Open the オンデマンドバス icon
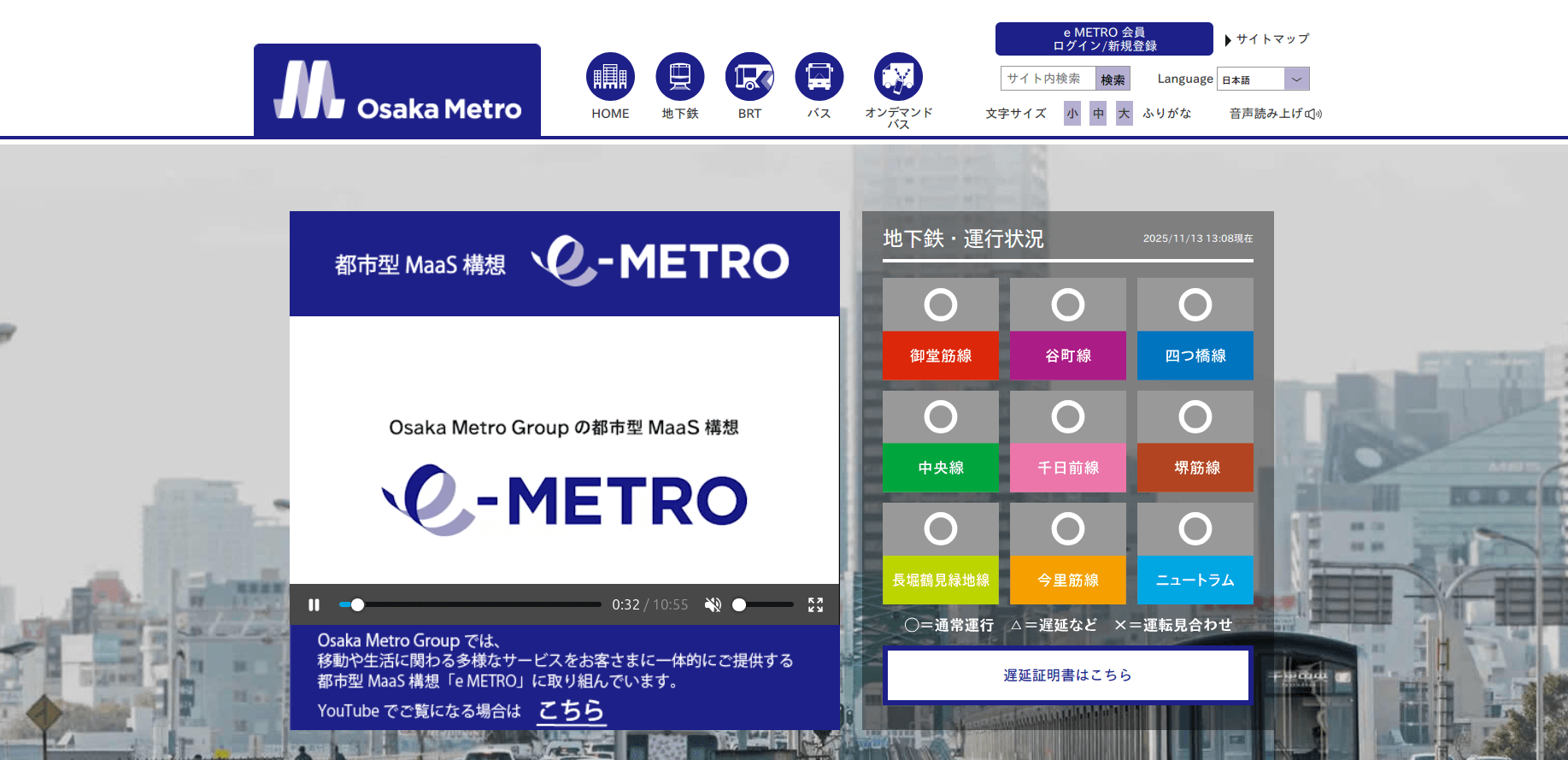This screenshot has height=760, width=1568. coord(898,77)
